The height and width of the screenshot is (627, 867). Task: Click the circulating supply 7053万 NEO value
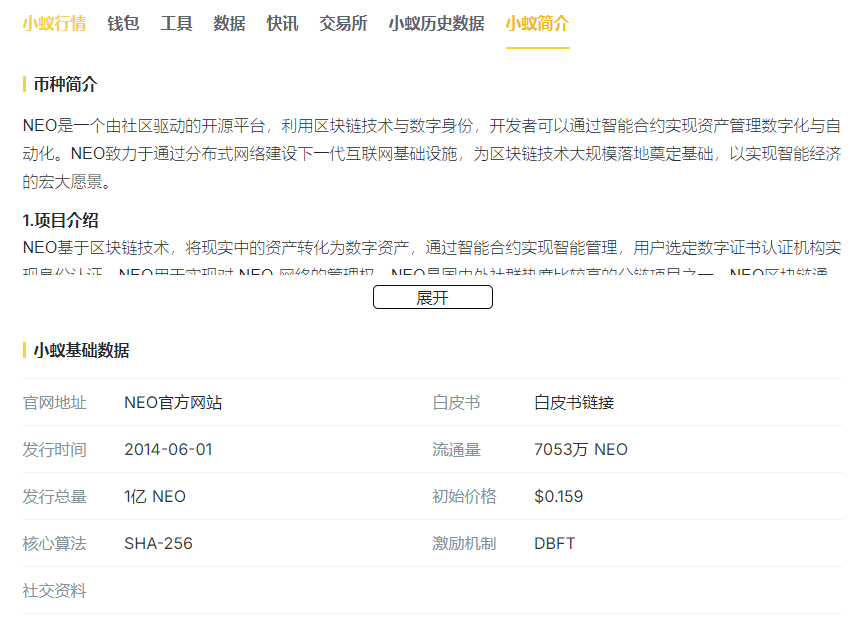(581, 450)
